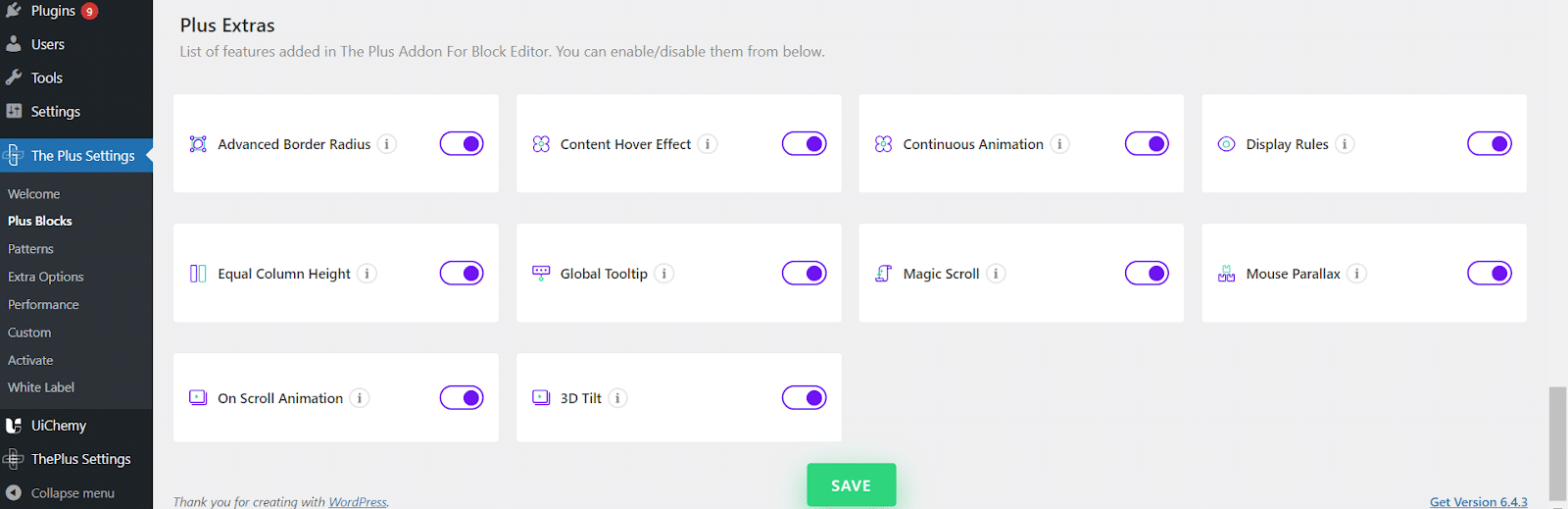
Task: Click the page vertical scrollbar thumb
Action: [1557, 443]
